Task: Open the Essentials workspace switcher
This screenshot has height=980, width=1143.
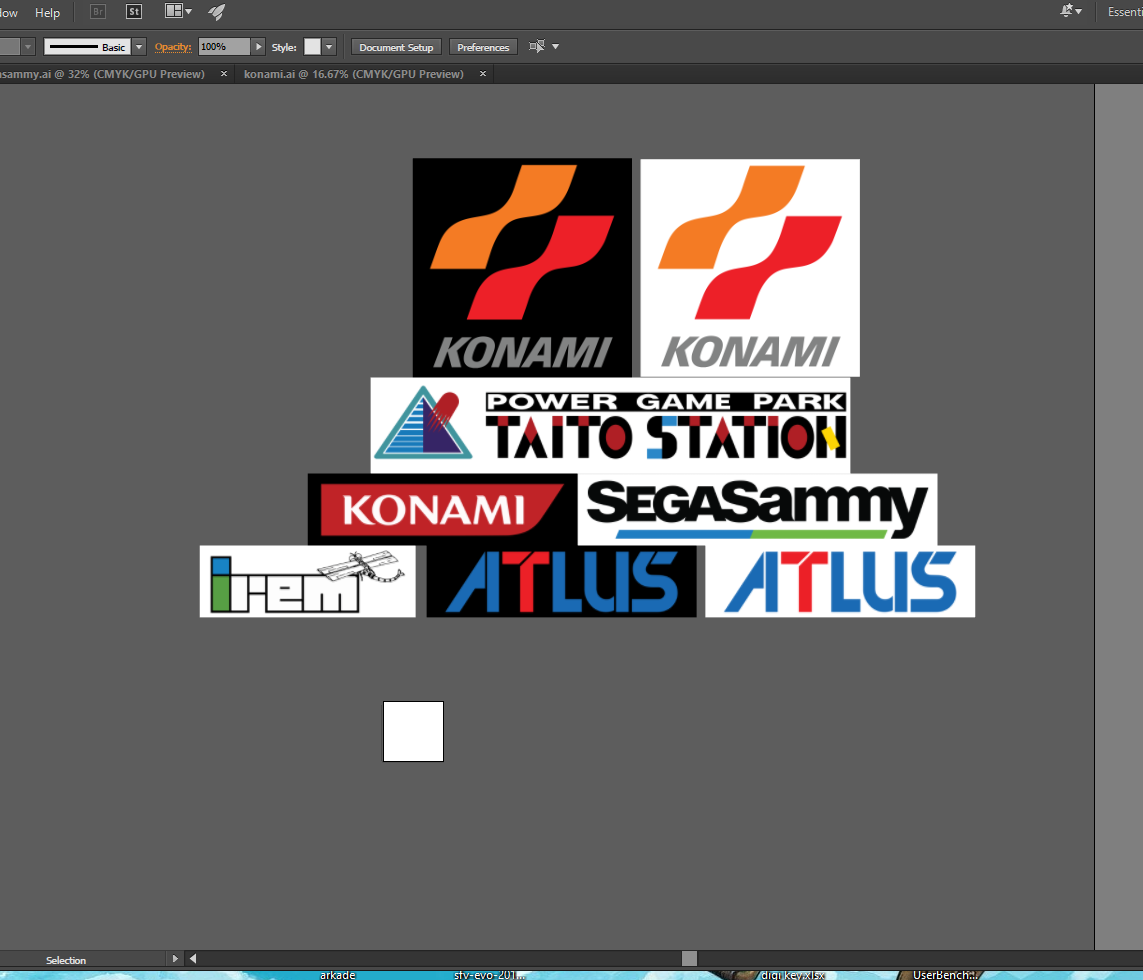Action: tap(1125, 12)
